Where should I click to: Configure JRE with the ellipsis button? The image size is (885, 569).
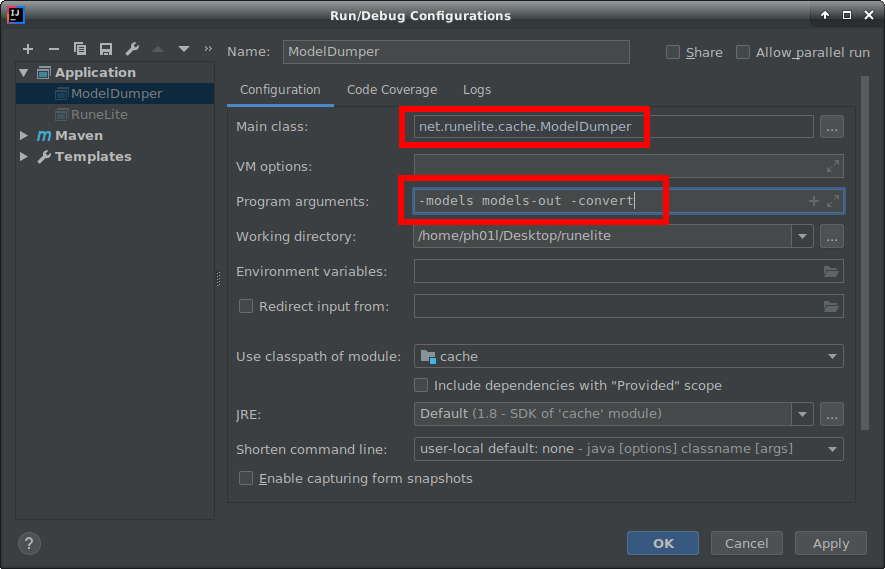coord(831,414)
